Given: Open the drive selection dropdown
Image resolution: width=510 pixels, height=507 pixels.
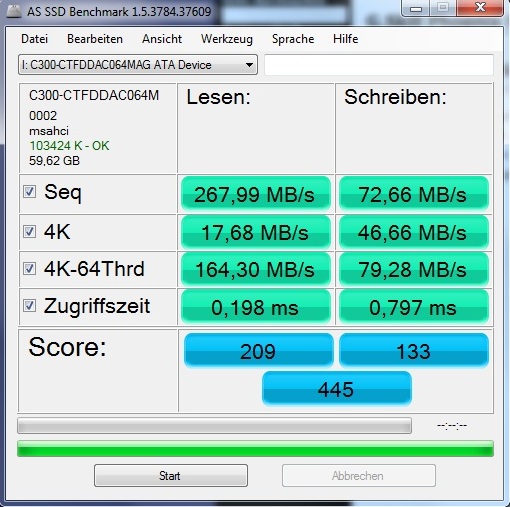Looking at the screenshot, I should coord(138,65).
